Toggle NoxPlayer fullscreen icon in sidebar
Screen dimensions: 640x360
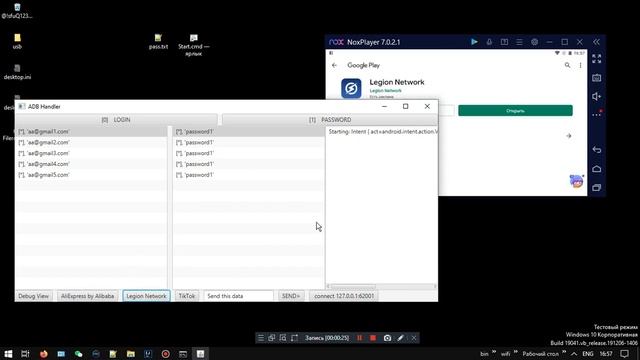coord(596,59)
